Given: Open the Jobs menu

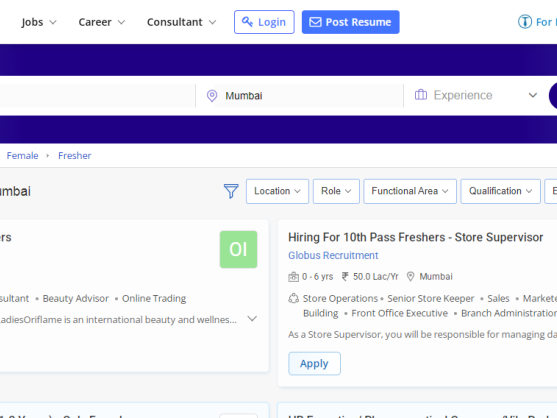Looking at the screenshot, I should click(x=39, y=22).
